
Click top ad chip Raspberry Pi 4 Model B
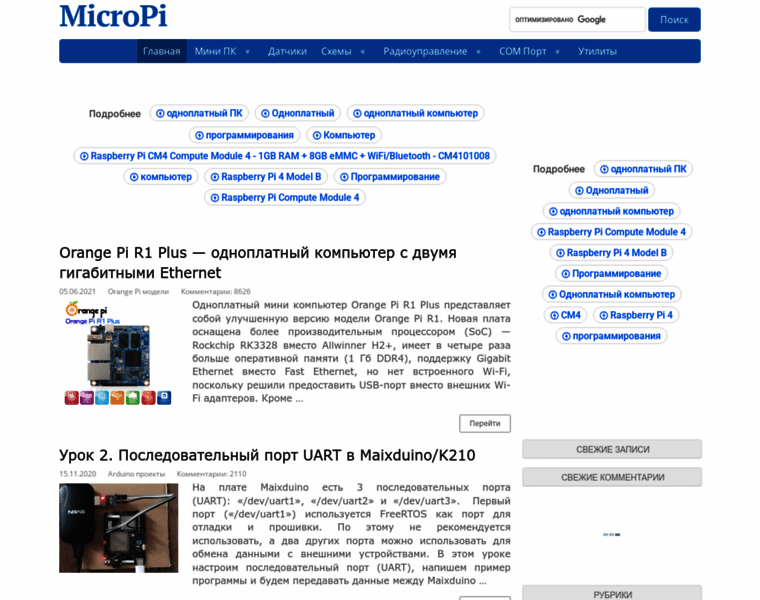pyautogui.click(x=266, y=177)
